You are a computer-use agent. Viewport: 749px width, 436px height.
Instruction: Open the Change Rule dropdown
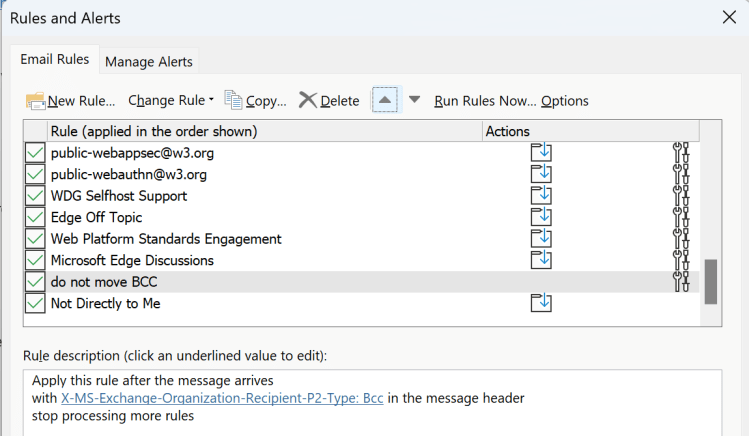click(171, 100)
